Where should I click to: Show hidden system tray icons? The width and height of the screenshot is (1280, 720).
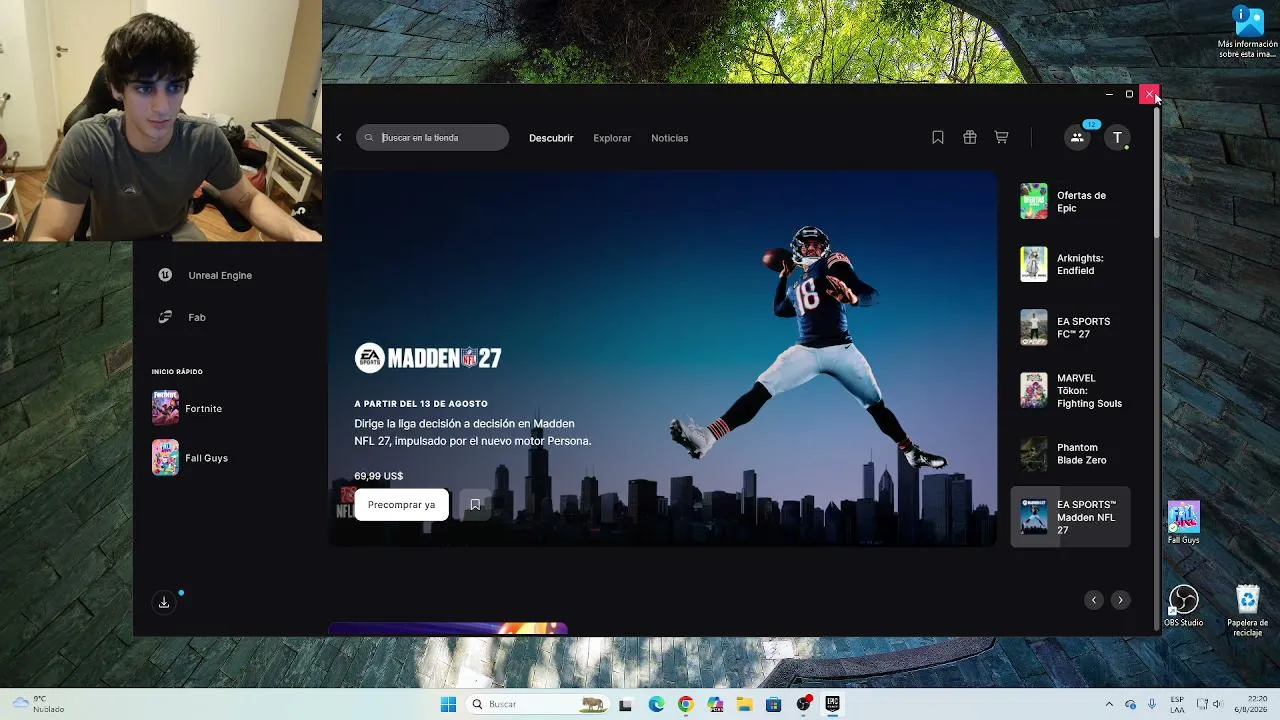click(1108, 704)
